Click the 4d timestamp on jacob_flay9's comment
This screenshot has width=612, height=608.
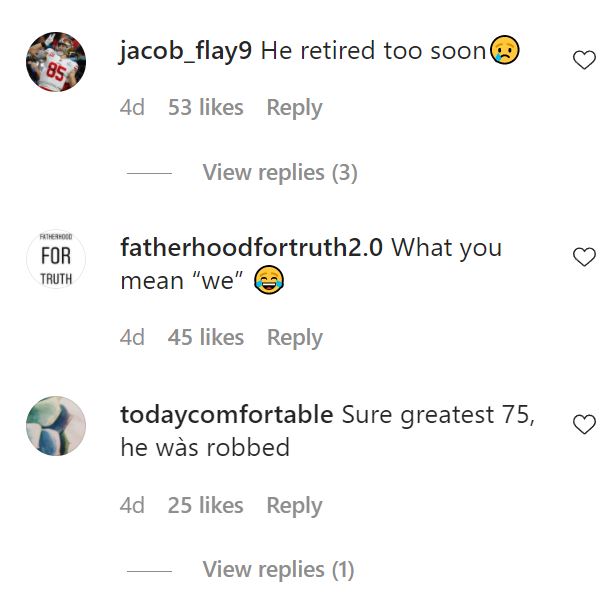point(132,108)
